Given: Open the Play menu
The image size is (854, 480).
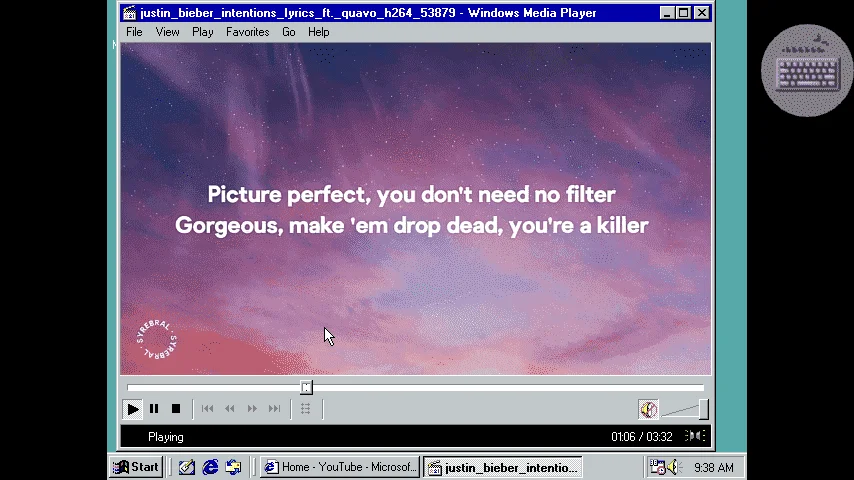Looking at the screenshot, I should pos(203,32).
